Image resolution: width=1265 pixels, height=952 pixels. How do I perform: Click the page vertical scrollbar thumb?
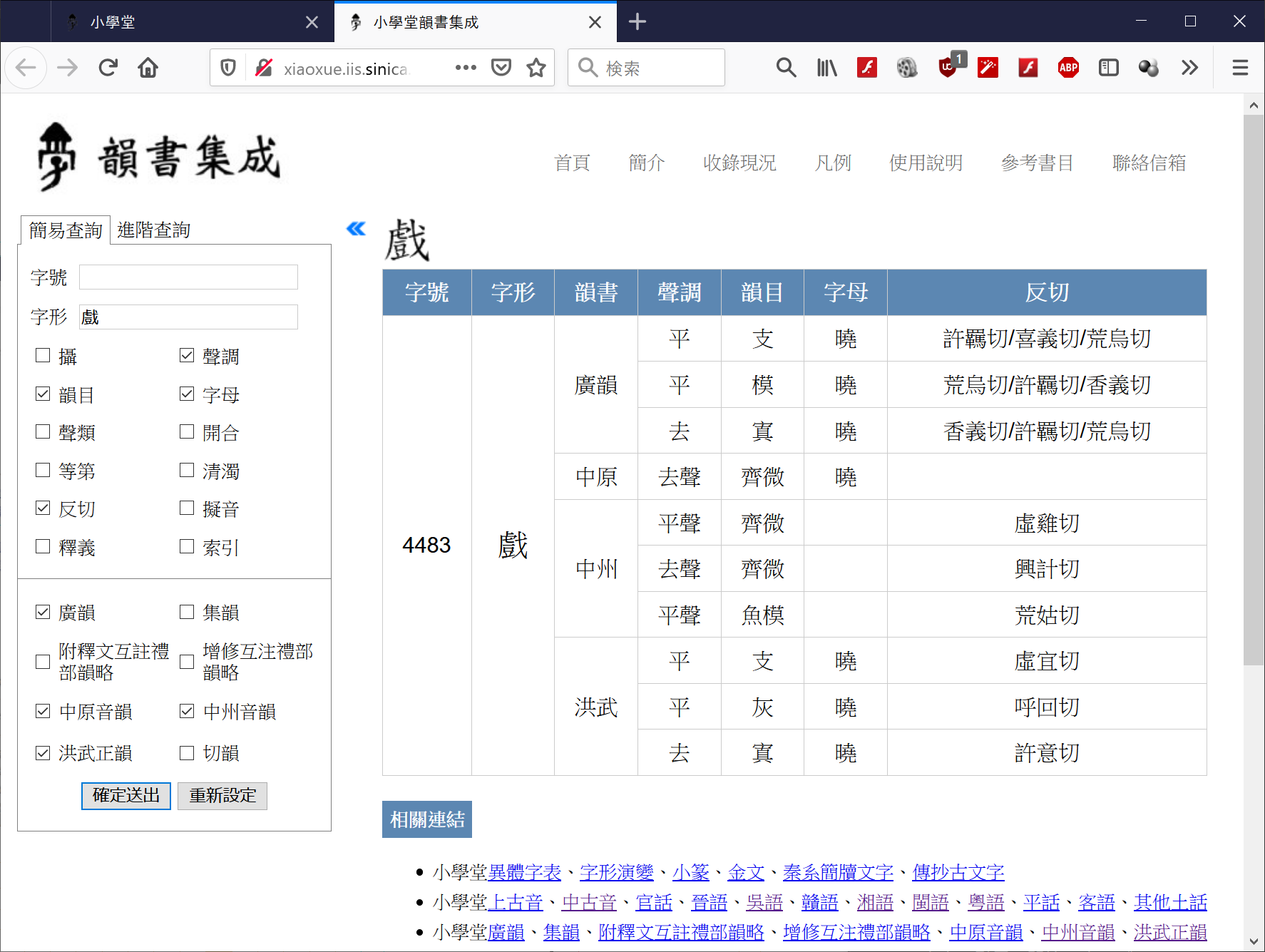[x=1253, y=389]
